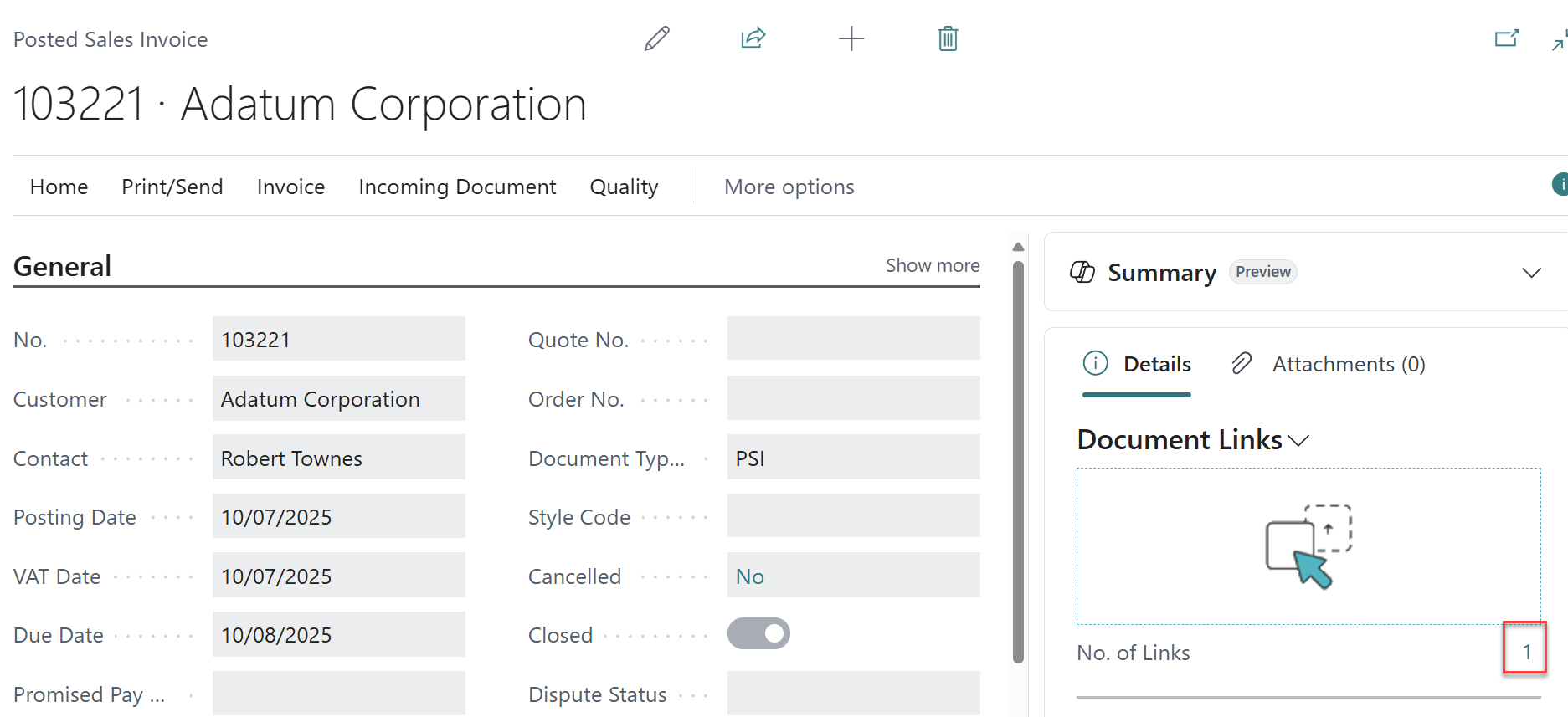The height and width of the screenshot is (717, 1568).
Task: Open the Incoming Document menu
Action: [x=458, y=187]
